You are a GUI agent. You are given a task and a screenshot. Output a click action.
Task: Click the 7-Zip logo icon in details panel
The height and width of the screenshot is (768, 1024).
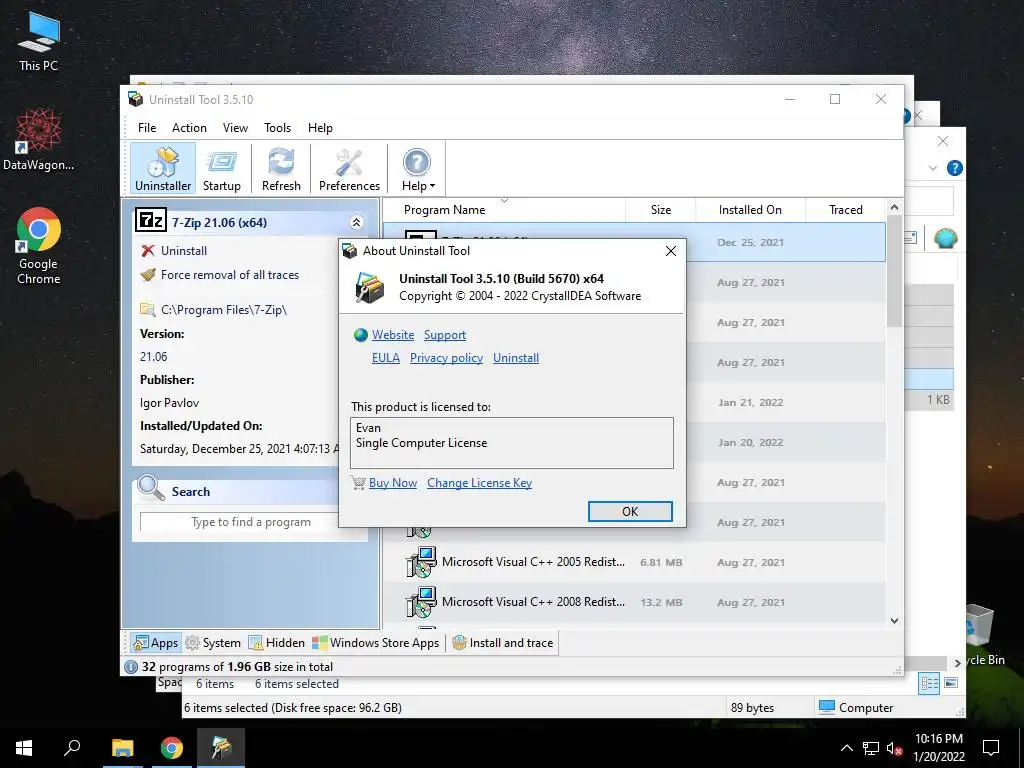click(x=151, y=221)
